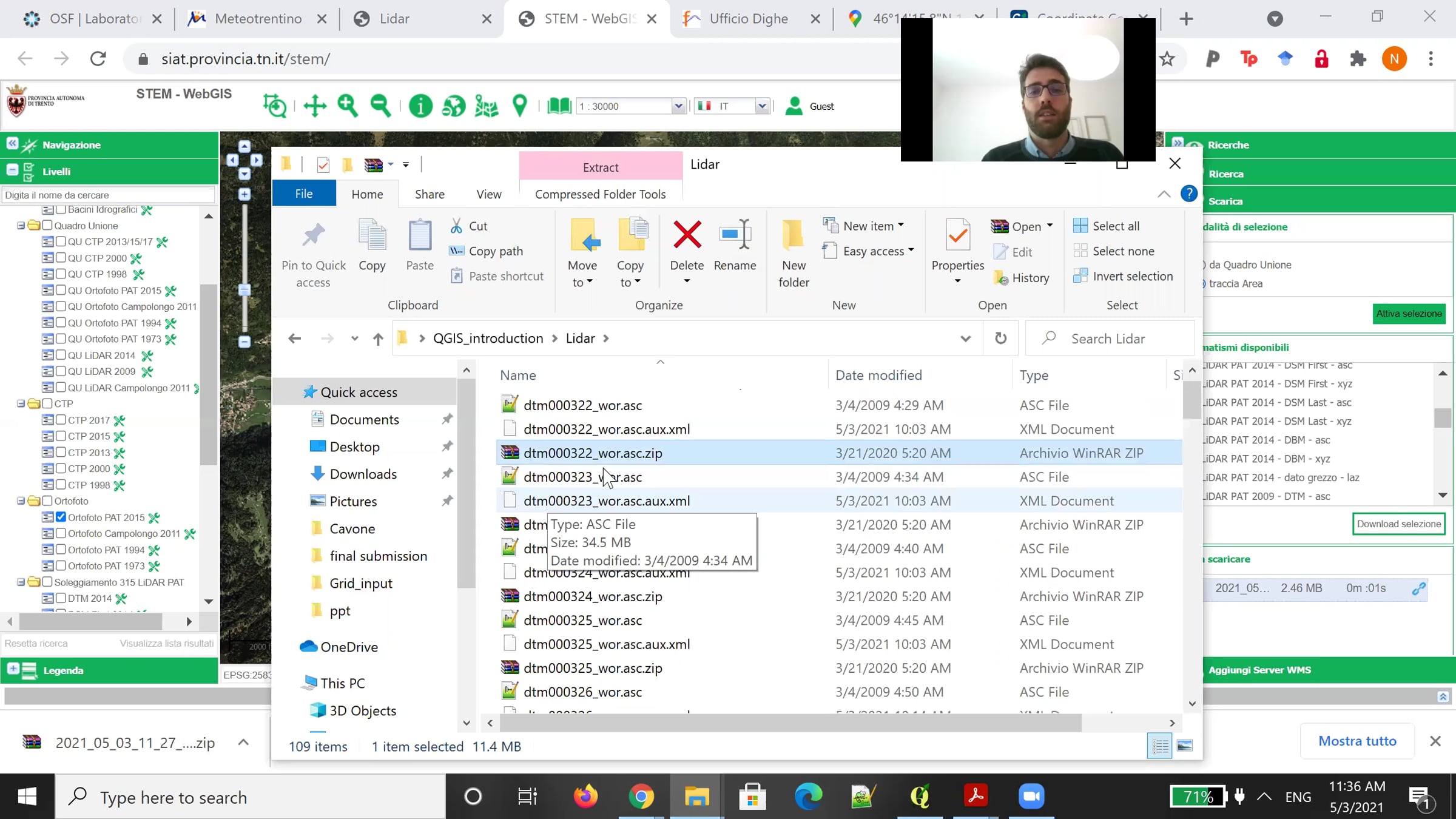The width and height of the screenshot is (1456, 819).
Task: Activate the info query tool in WebGIS
Action: [420, 106]
